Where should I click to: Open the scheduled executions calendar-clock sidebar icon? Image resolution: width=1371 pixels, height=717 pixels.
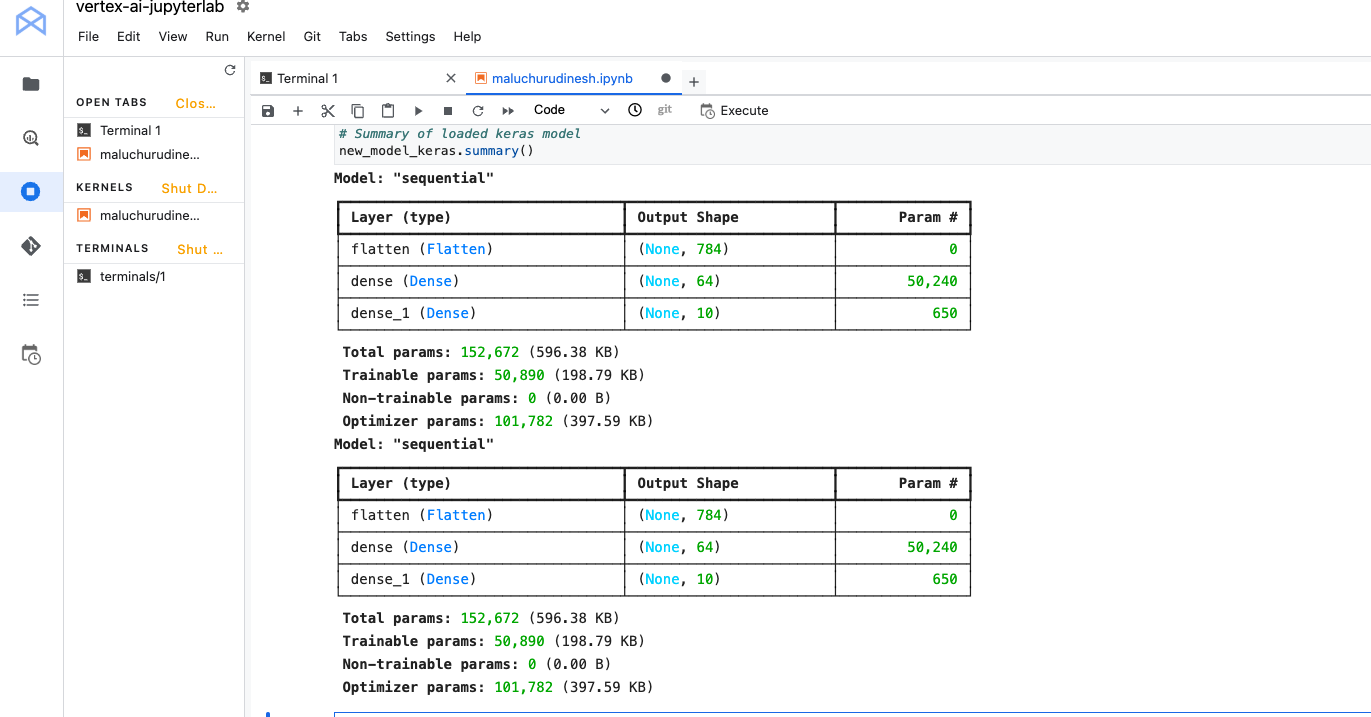(x=31, y=354)
